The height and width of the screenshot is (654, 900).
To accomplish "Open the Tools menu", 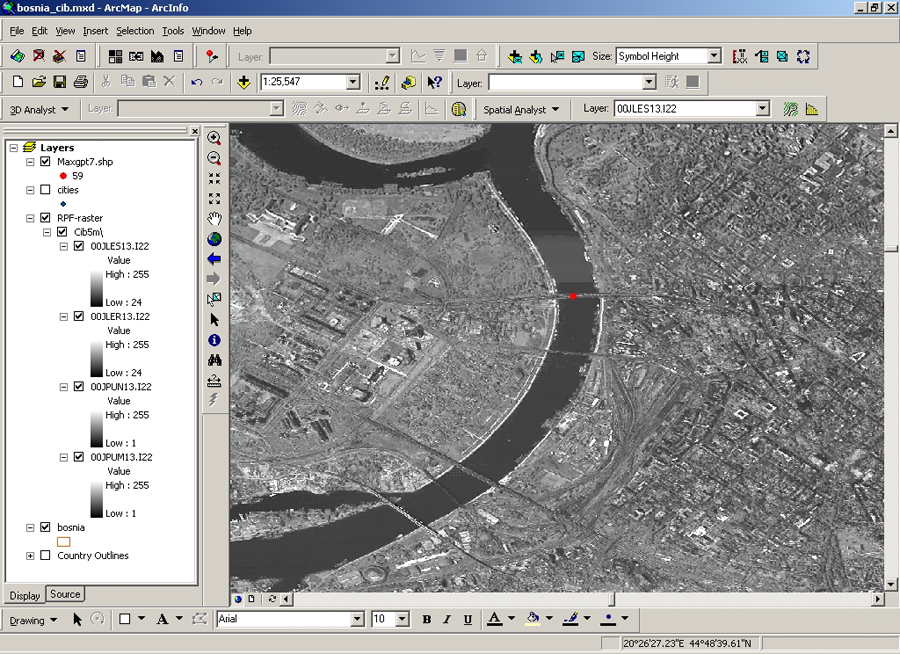I will click(174, 30).
